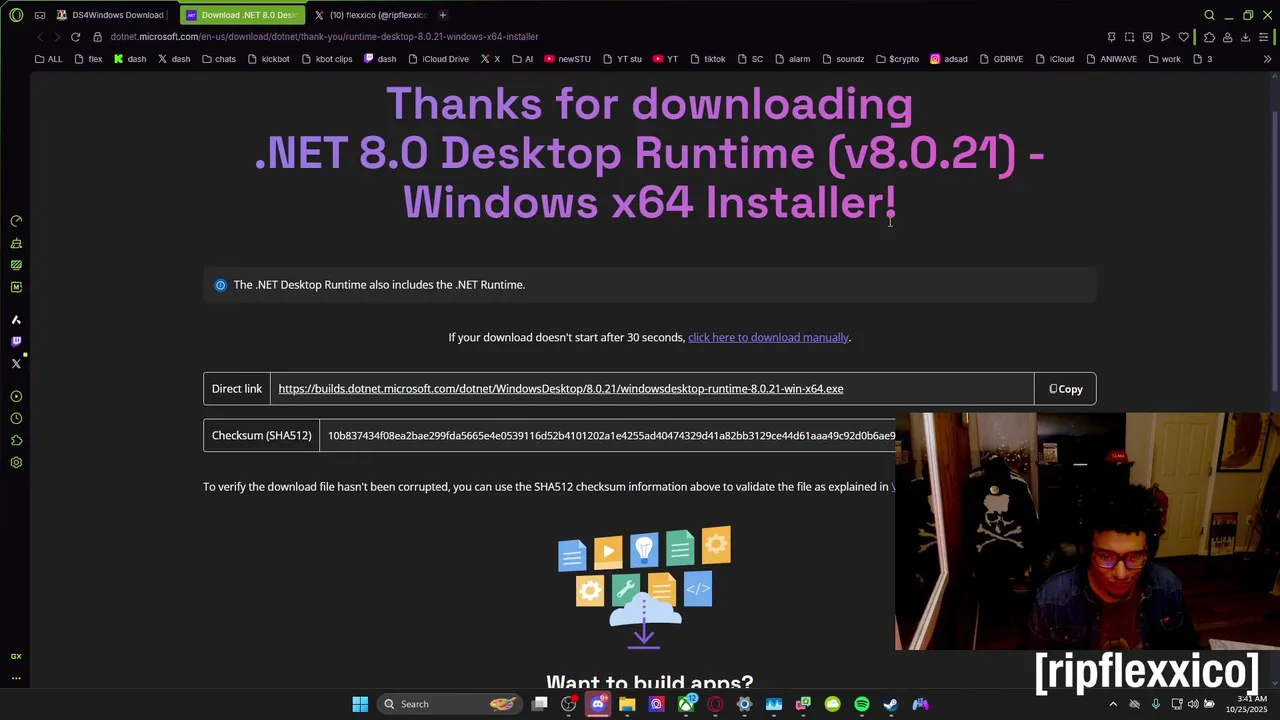
Task: Show browser downloads panel
Action: (x=1245, y=37)
